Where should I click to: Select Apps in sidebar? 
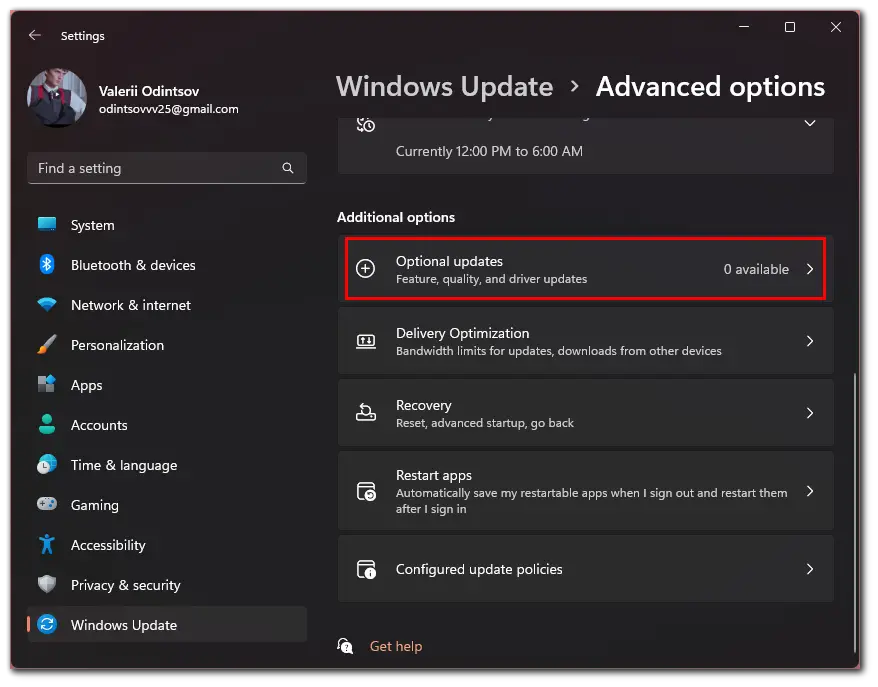167,385
